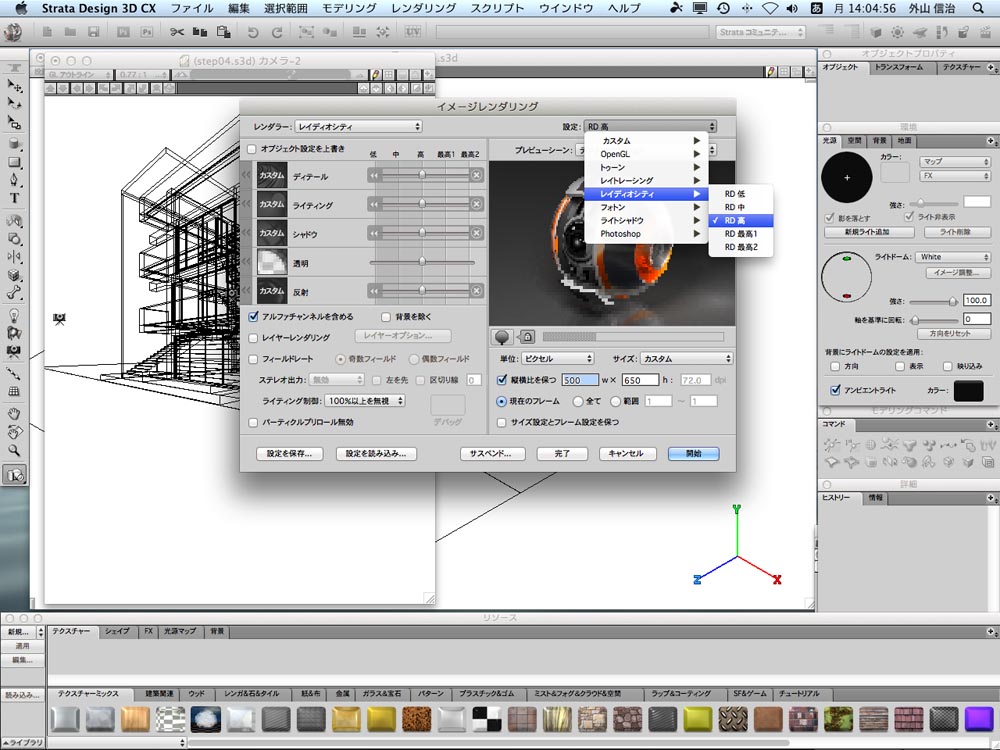Viewport: 1000px width, 750px height.
Task: Switch to the 金属 texture library tab
Action: [342, 694]
